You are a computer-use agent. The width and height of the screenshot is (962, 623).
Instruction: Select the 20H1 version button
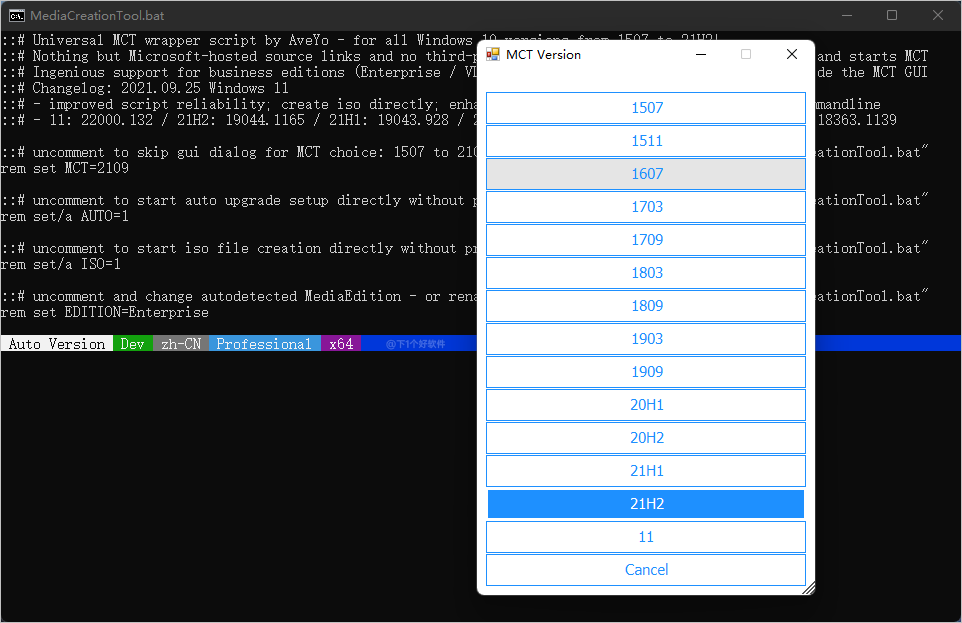click(x=645, y=405)
